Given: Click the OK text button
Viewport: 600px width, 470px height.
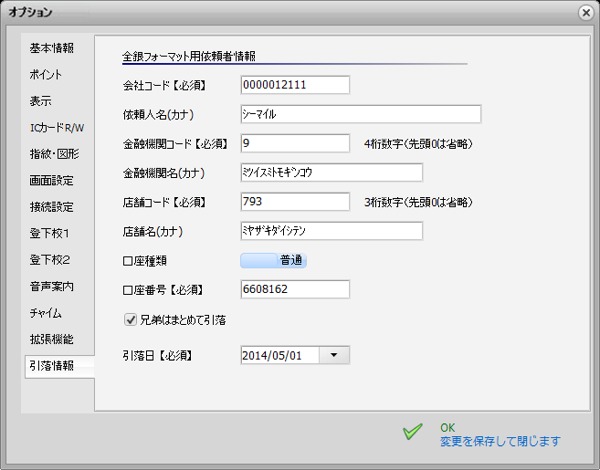Looking at the screenshot, I should [448, 428].
